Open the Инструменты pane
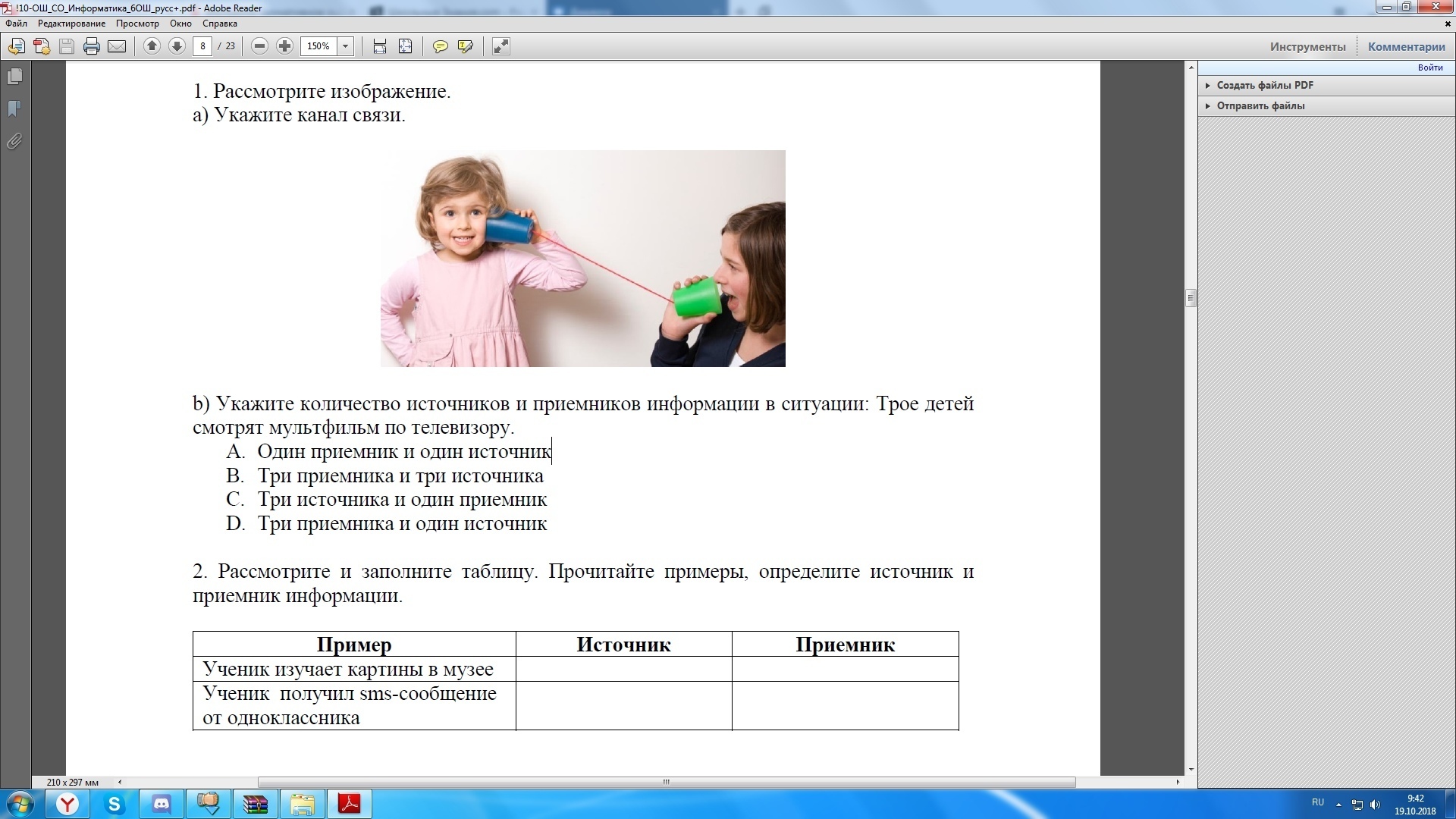1456x819 pixels. point(1308,47)
